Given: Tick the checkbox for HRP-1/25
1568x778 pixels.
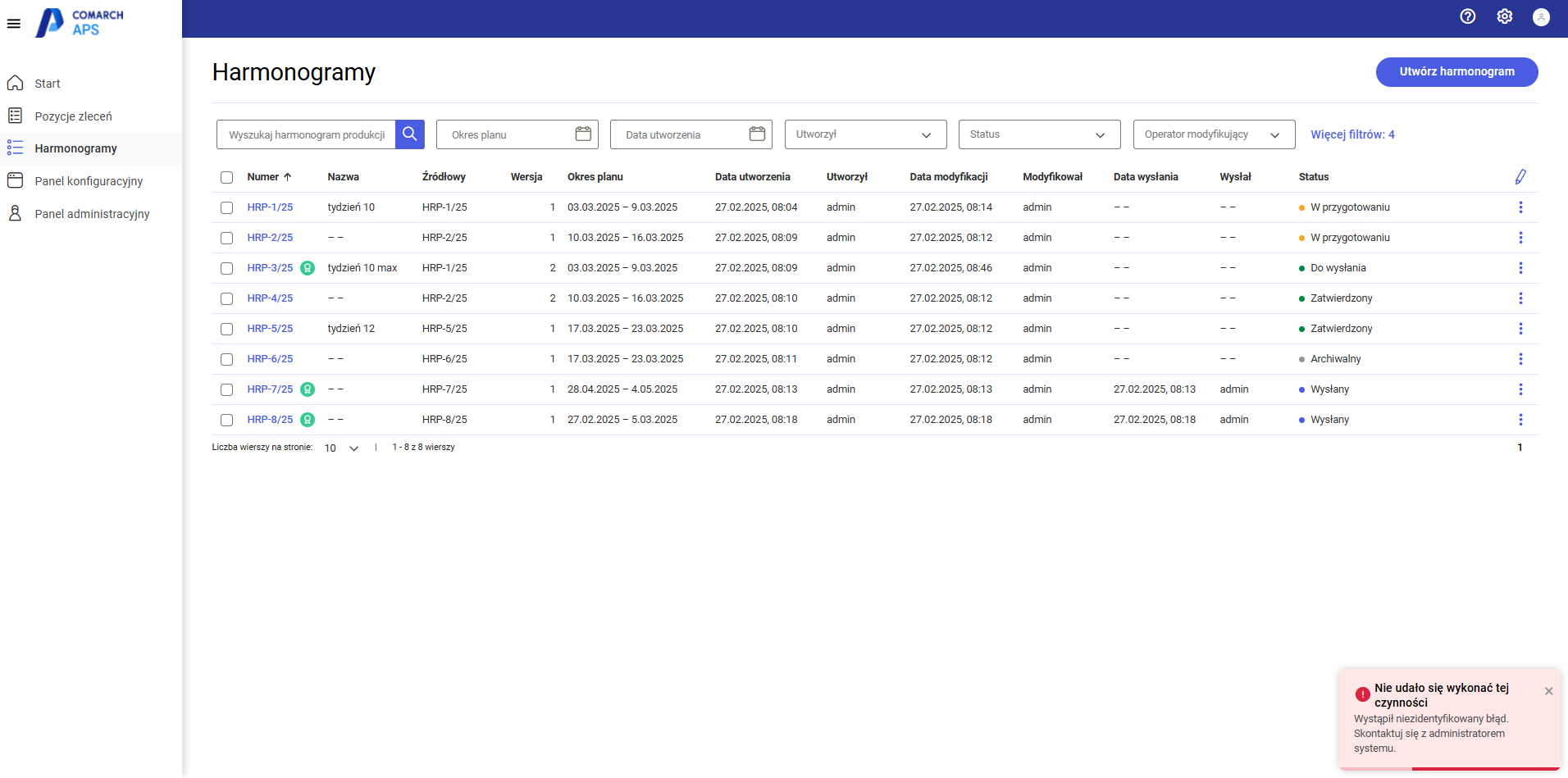Looking at the screenshot, I should click(227, 208).
